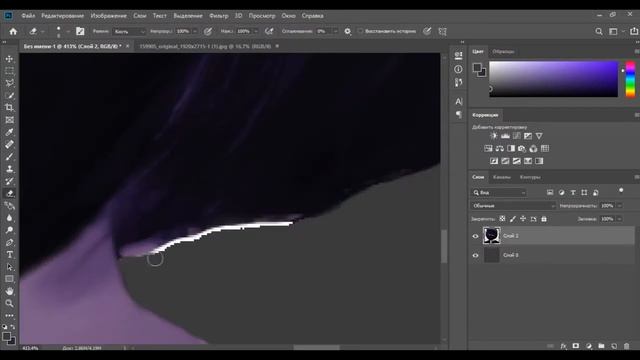Open the Файл menu
This screenshot has height=360, width=640.
[28, 16]
